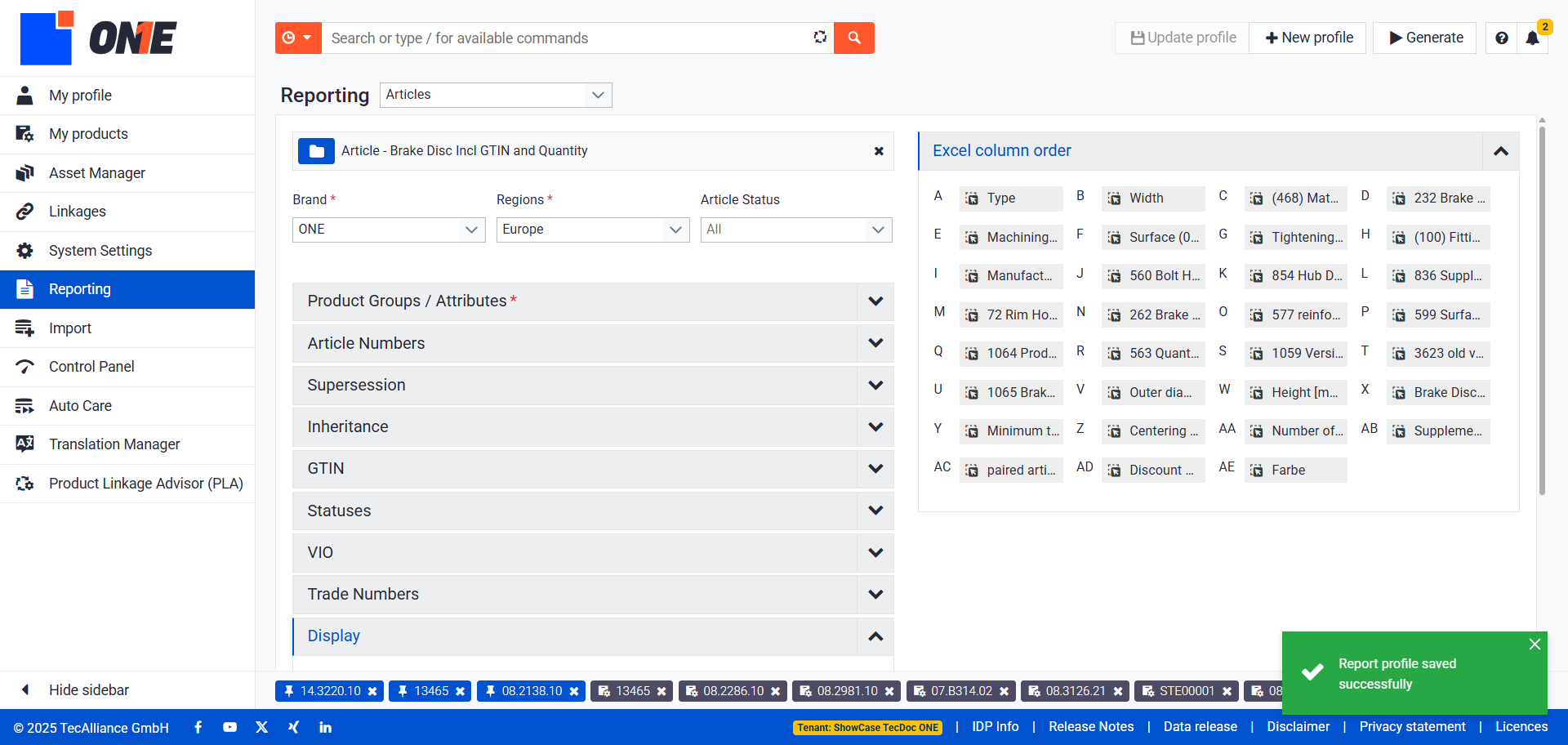Click the blue folder profile icon
Screen dimensions: 1568x745
(x=316, y=151)
